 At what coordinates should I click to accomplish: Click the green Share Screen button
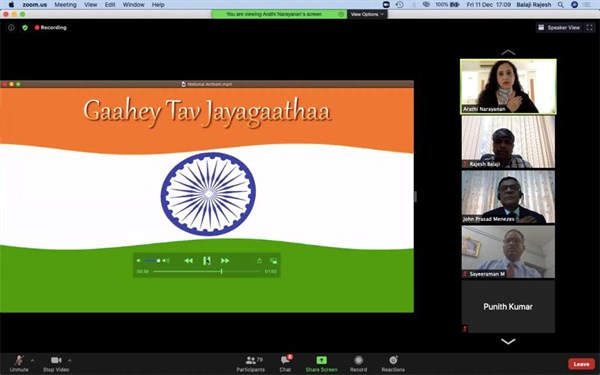(321, 364)
